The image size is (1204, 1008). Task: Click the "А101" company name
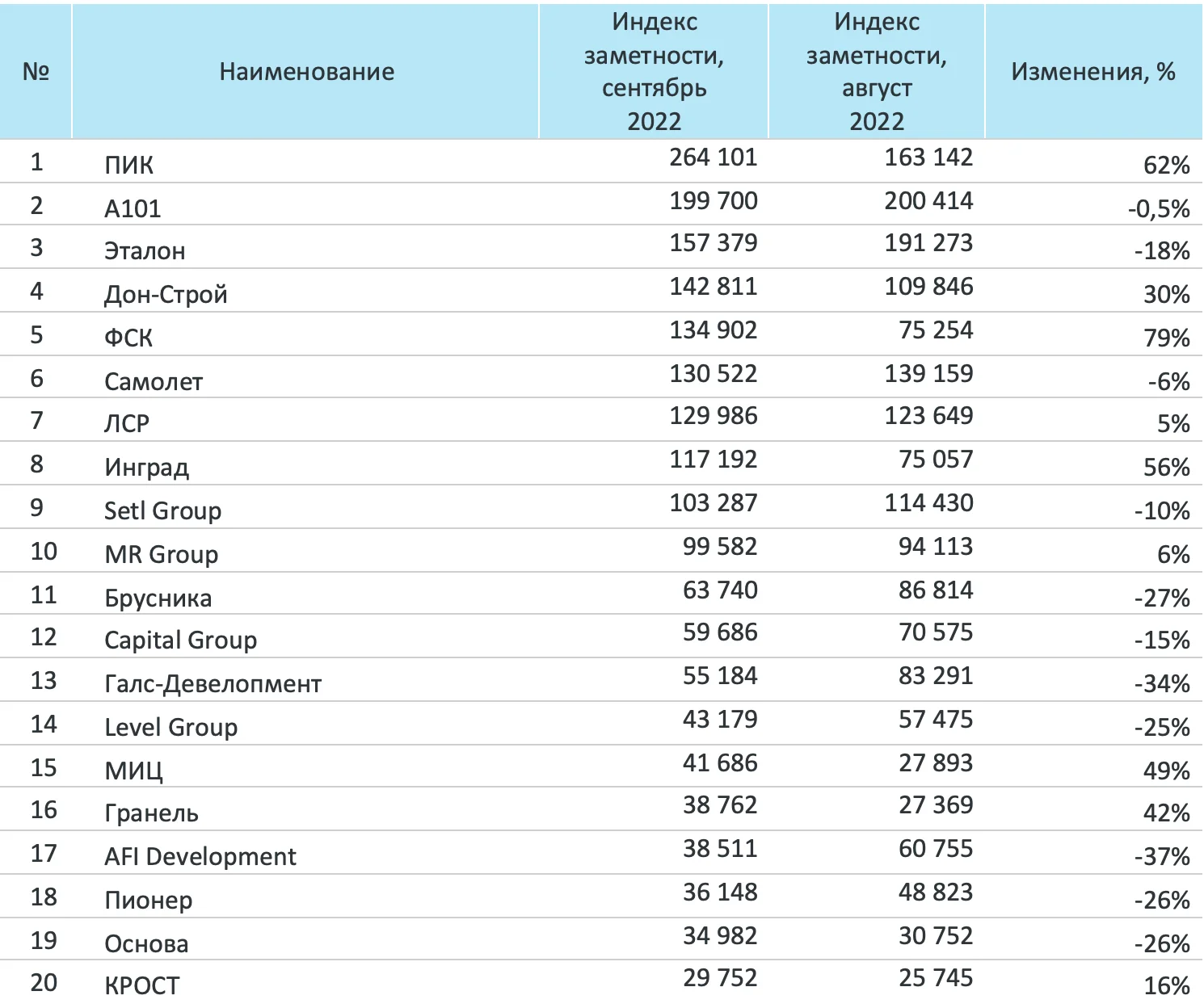pyautogui.click(x=133, y=208)
